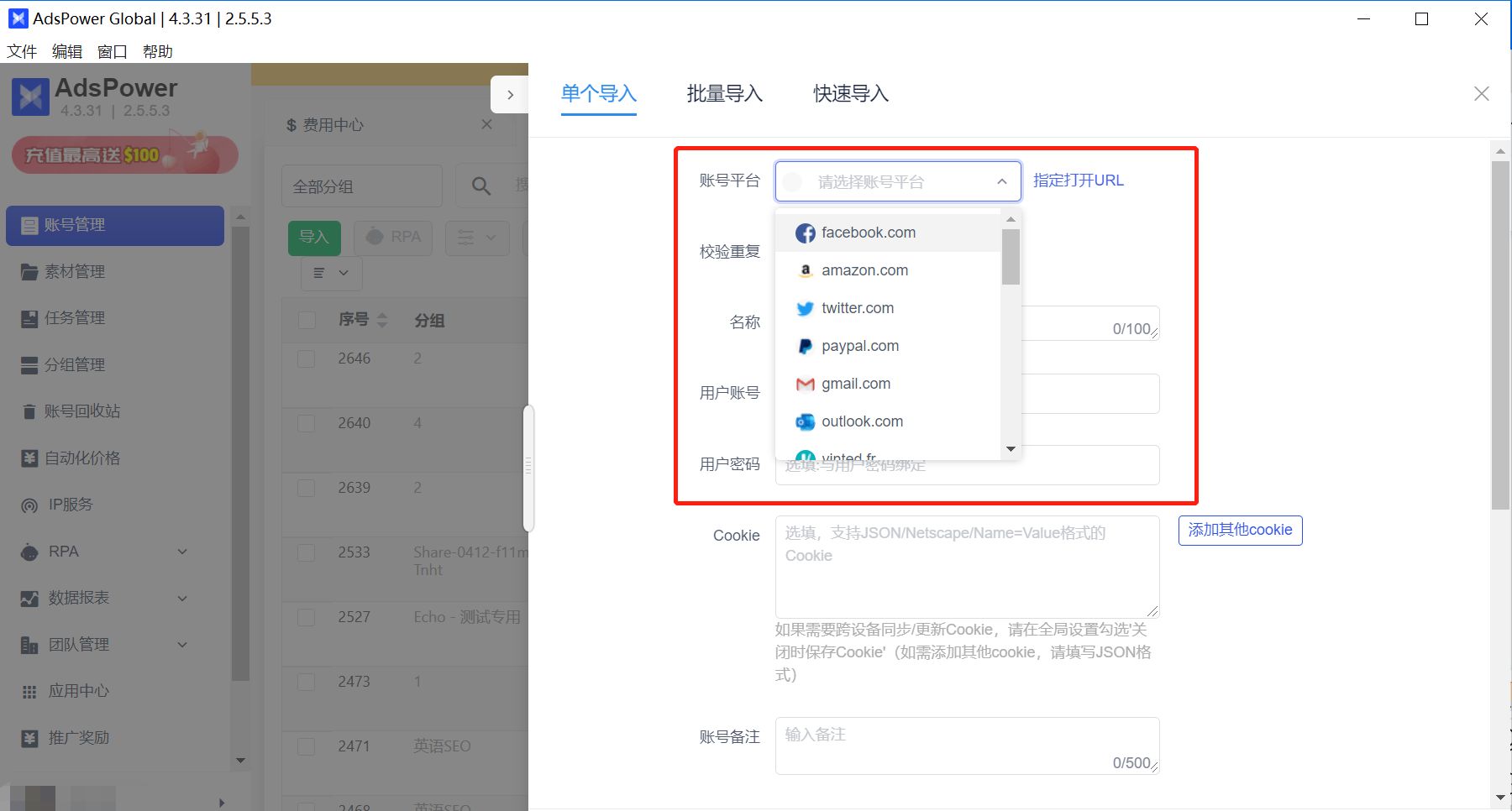Click the RPA toolbar button
This screenshot has height=811, width=1512.
tap(393, 238)
